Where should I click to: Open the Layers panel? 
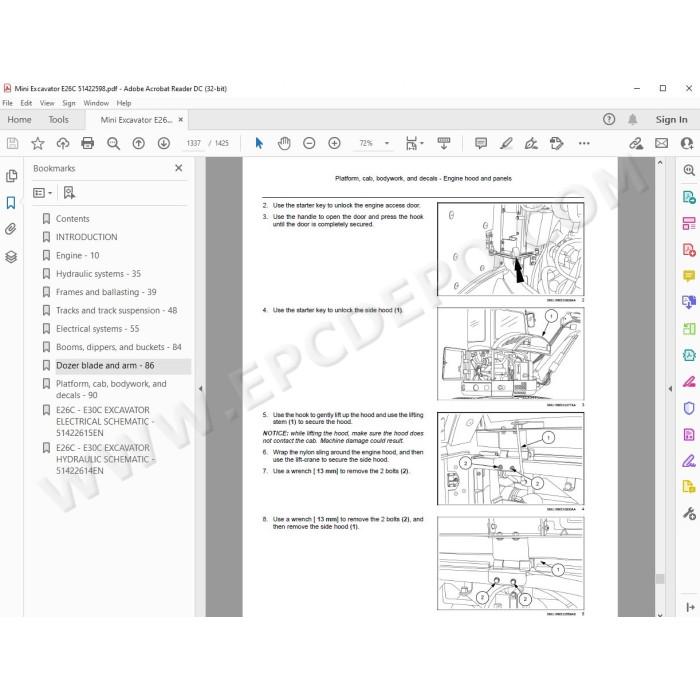(x=11, y=257)
